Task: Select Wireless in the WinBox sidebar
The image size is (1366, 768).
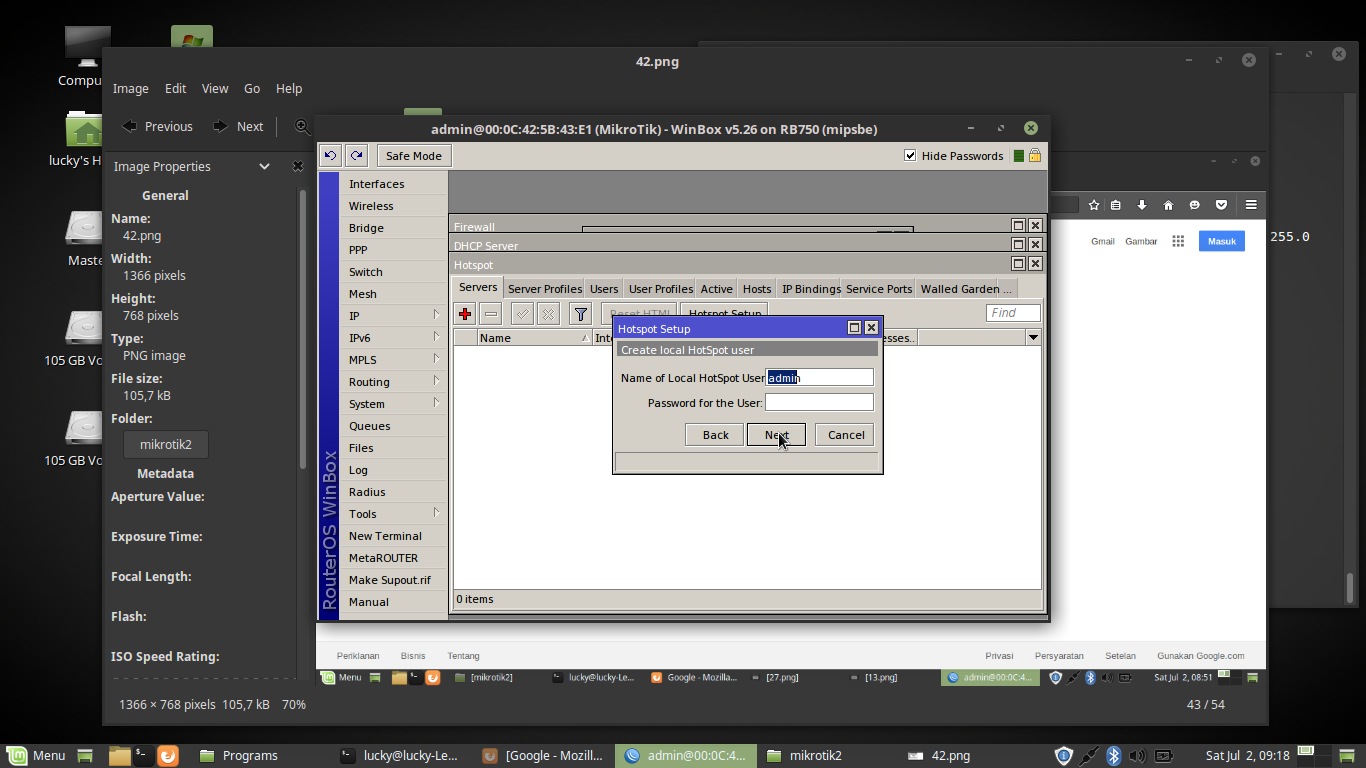Action: point(371,206)
